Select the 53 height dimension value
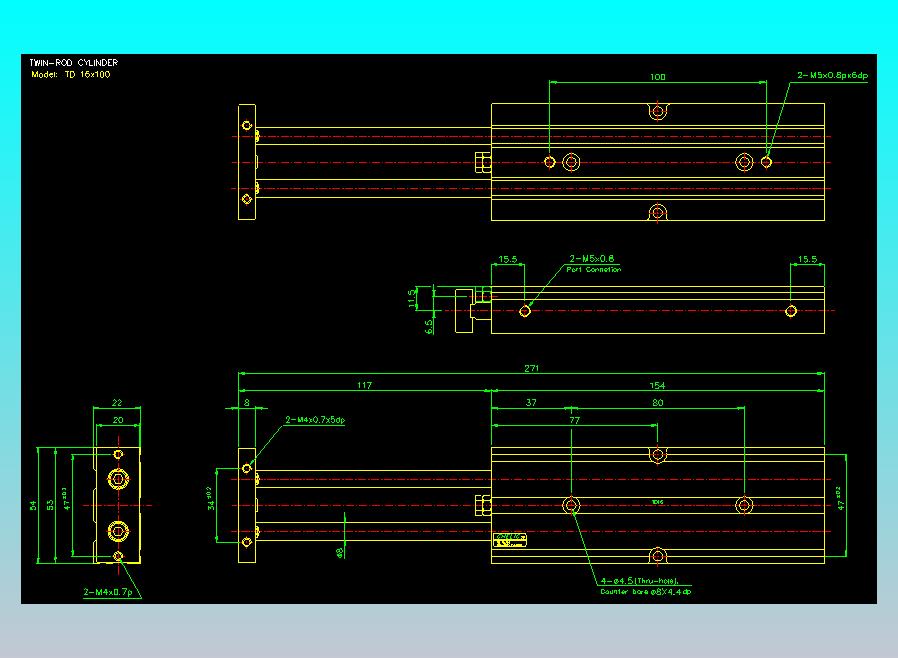 (50, 505)
